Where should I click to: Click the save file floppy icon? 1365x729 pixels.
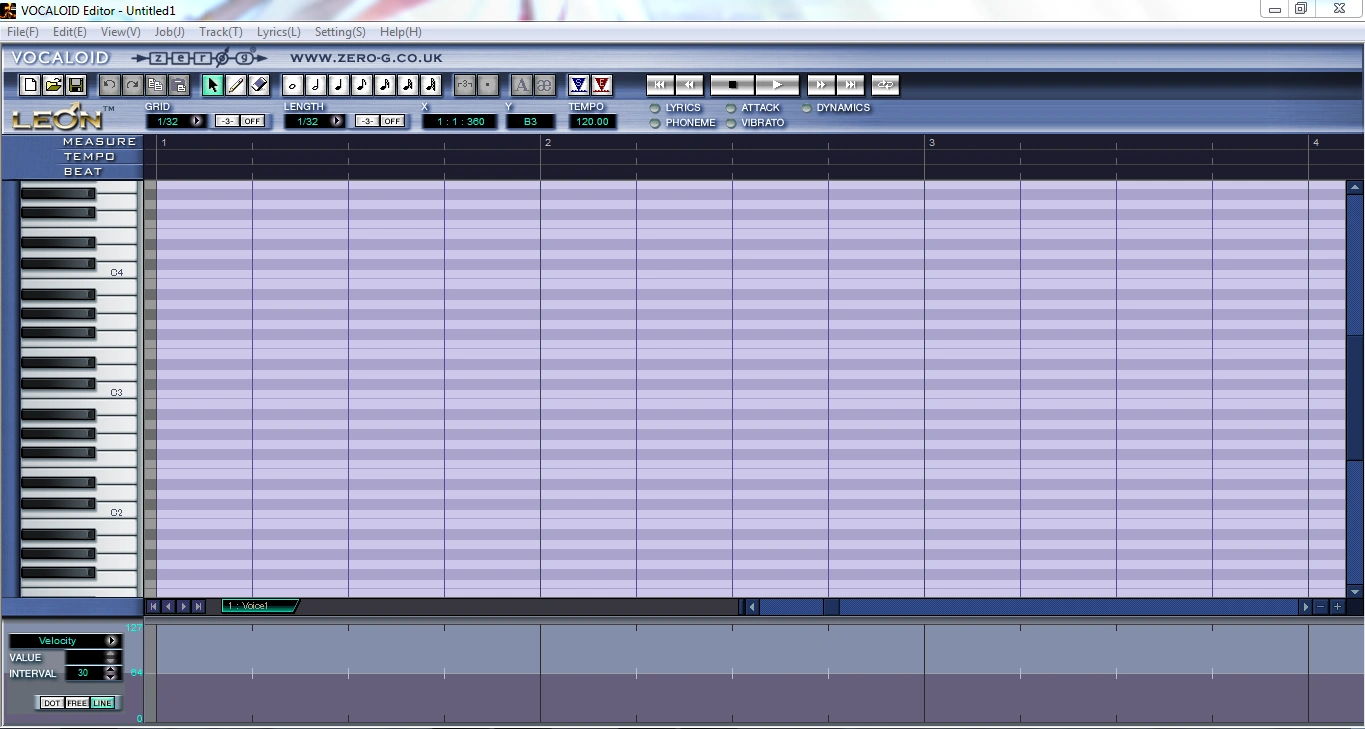[x=76, y=85]
